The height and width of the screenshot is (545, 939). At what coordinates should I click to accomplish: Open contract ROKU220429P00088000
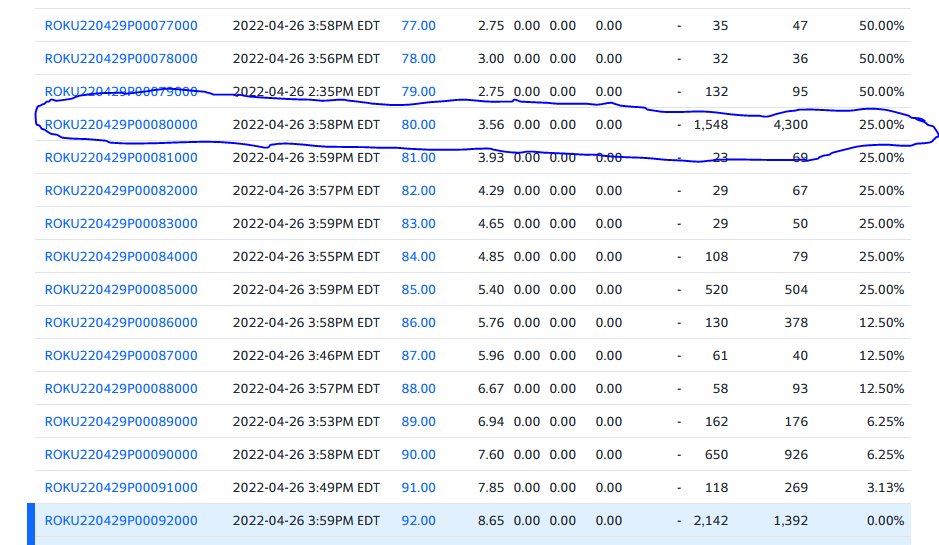coord(121,388)
